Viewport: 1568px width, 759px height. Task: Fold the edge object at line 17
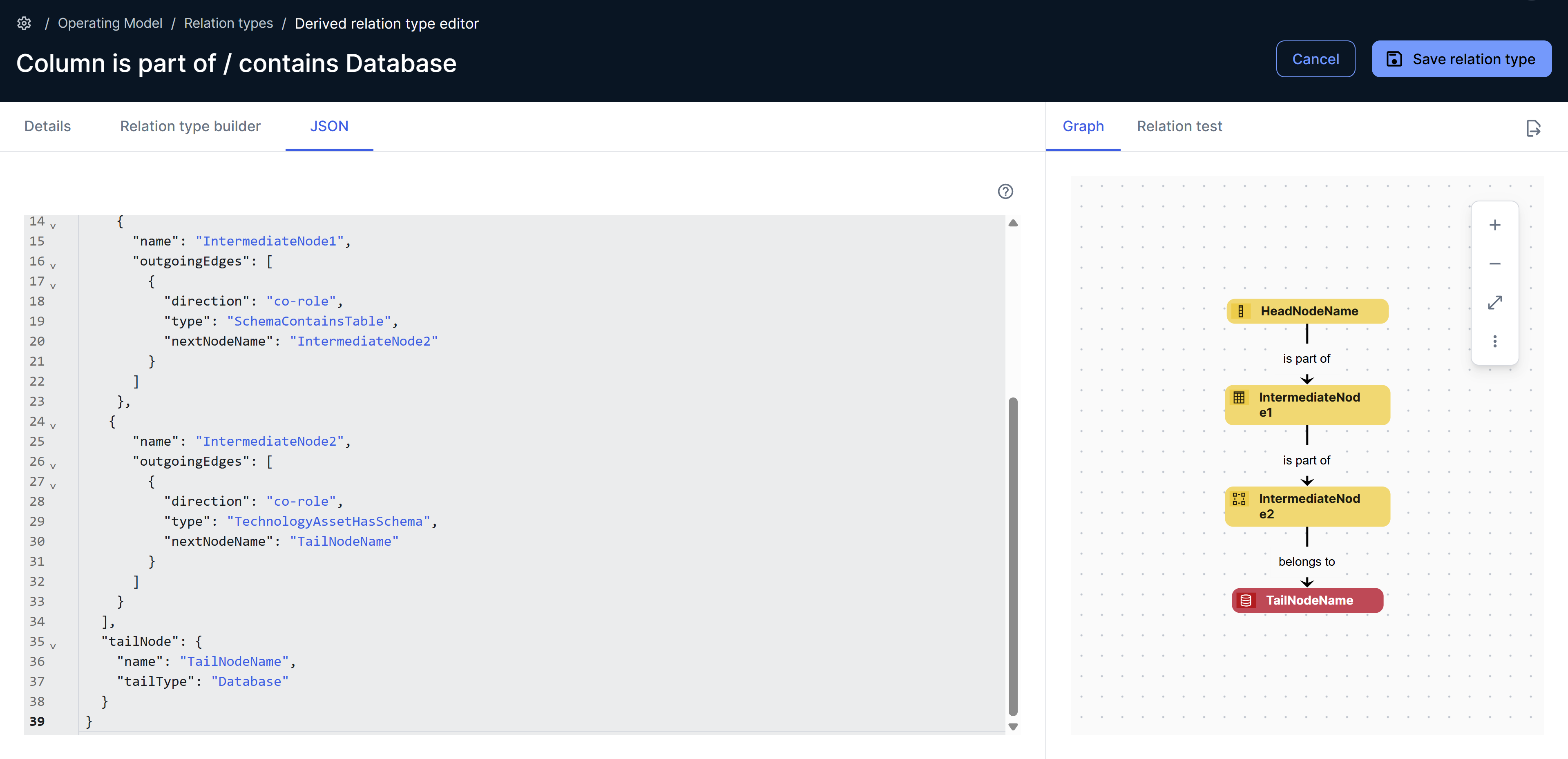pyautogui.click(x=53, y=286)
